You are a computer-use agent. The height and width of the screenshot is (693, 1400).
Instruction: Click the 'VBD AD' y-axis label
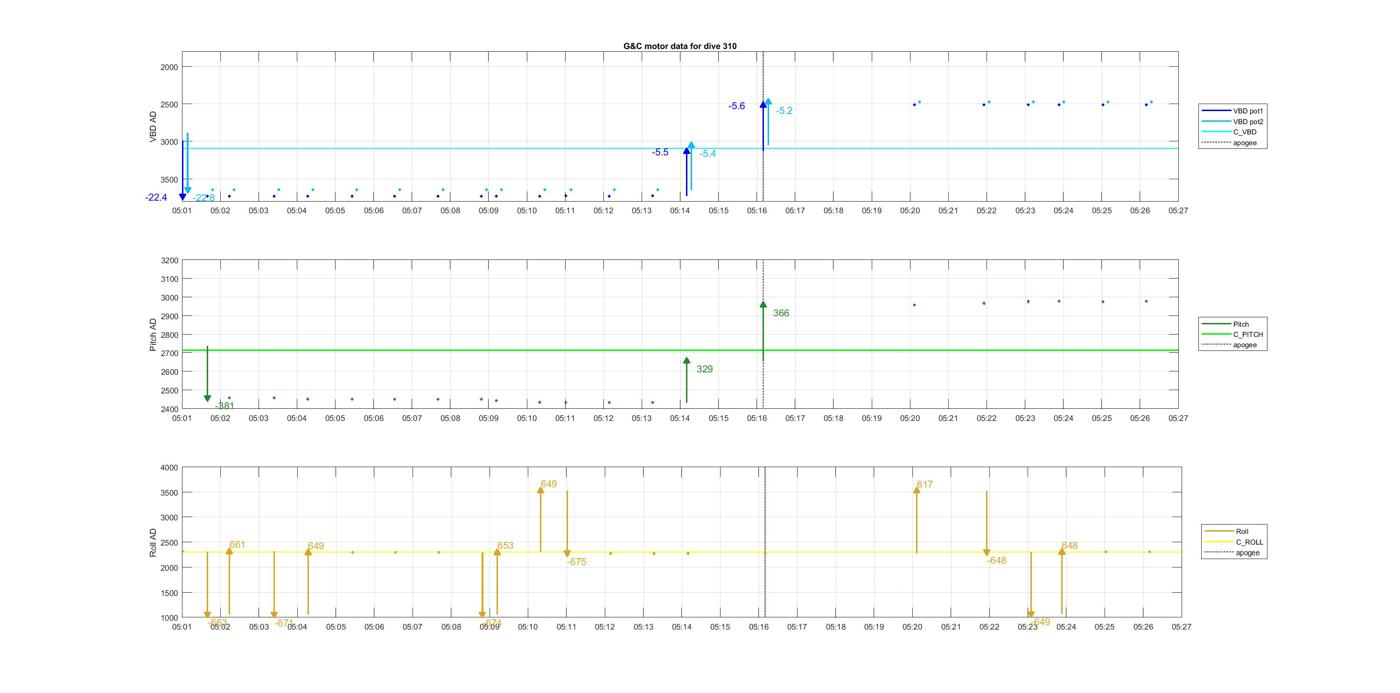coord(153,126)
